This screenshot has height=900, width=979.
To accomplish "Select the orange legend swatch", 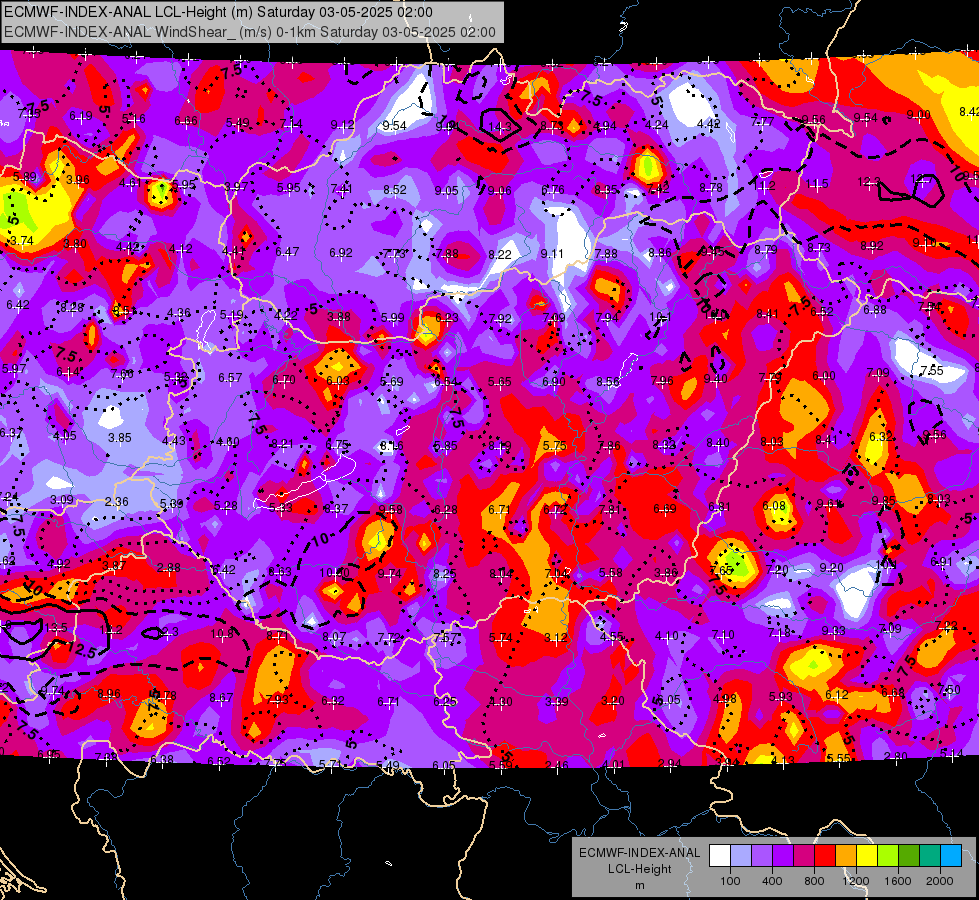I will 845,856.
